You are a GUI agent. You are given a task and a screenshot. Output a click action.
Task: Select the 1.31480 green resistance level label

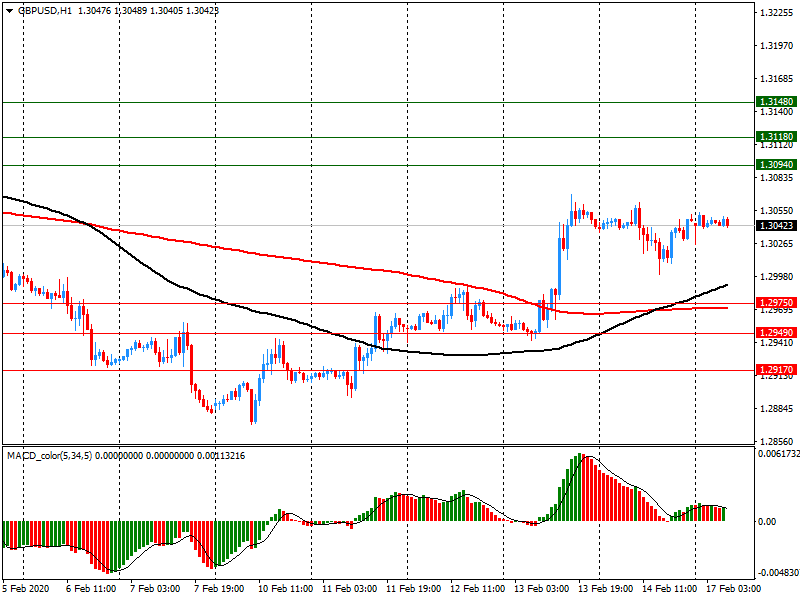coord(776,102)
